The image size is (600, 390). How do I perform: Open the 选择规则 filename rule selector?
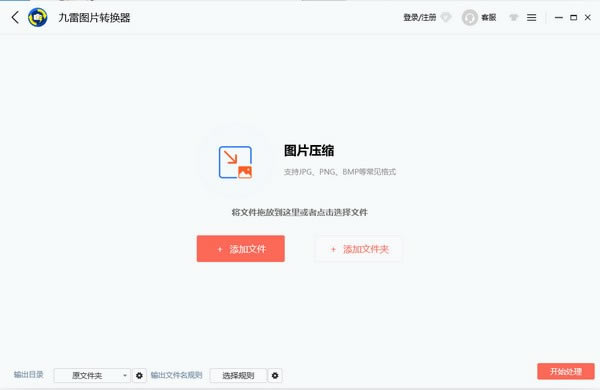coord(238,375)
